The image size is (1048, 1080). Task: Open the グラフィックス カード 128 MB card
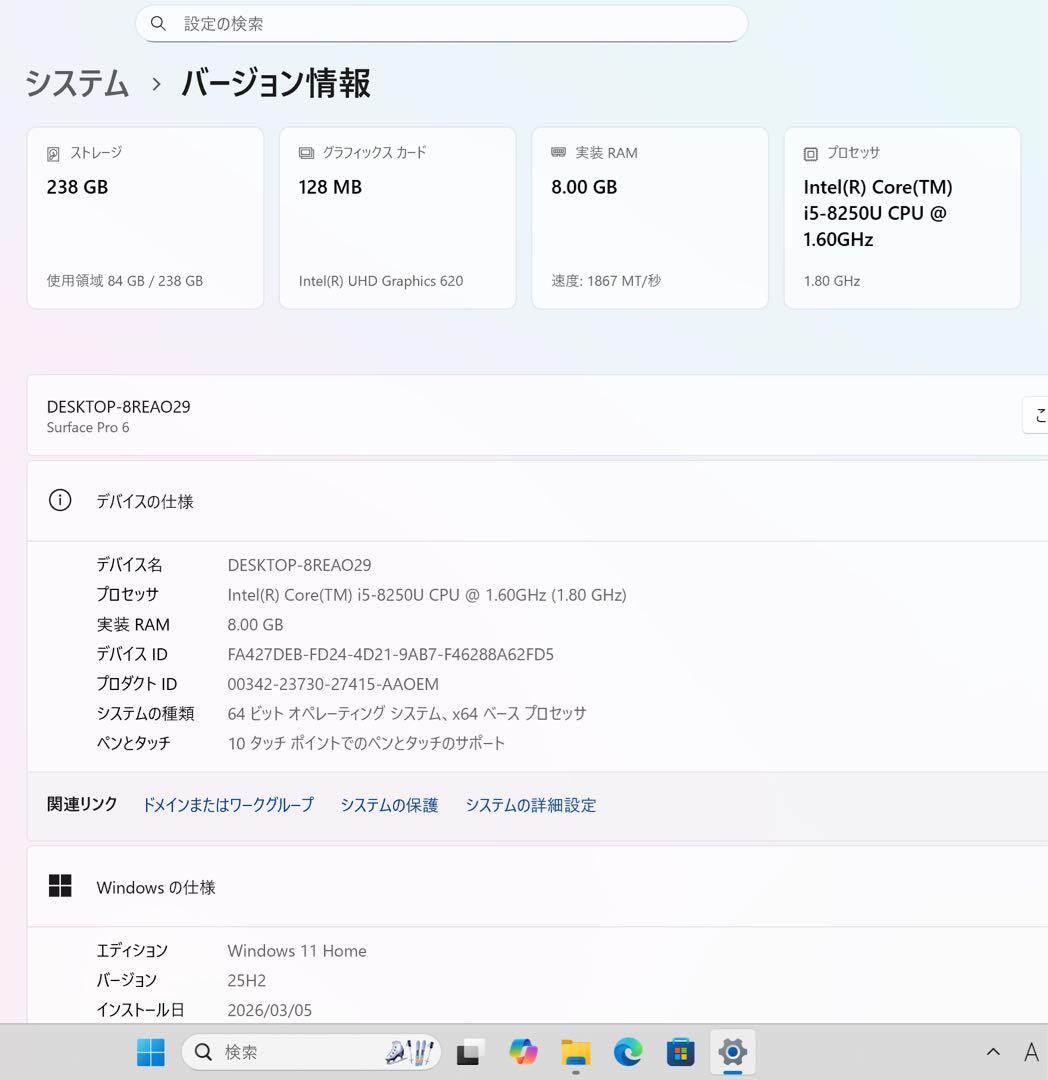[x=397, y=218]
